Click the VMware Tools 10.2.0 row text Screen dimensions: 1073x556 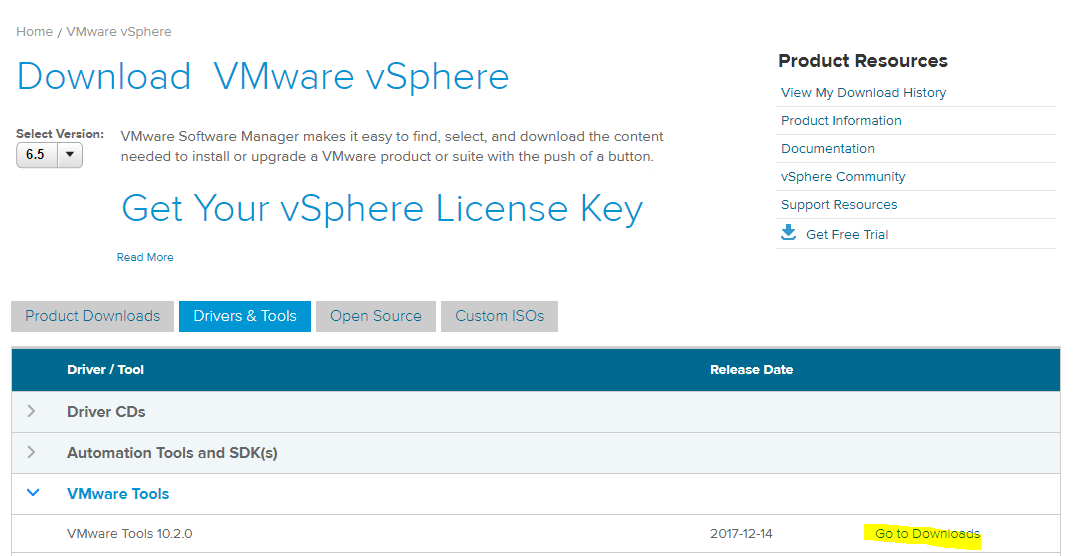(129, 533)
